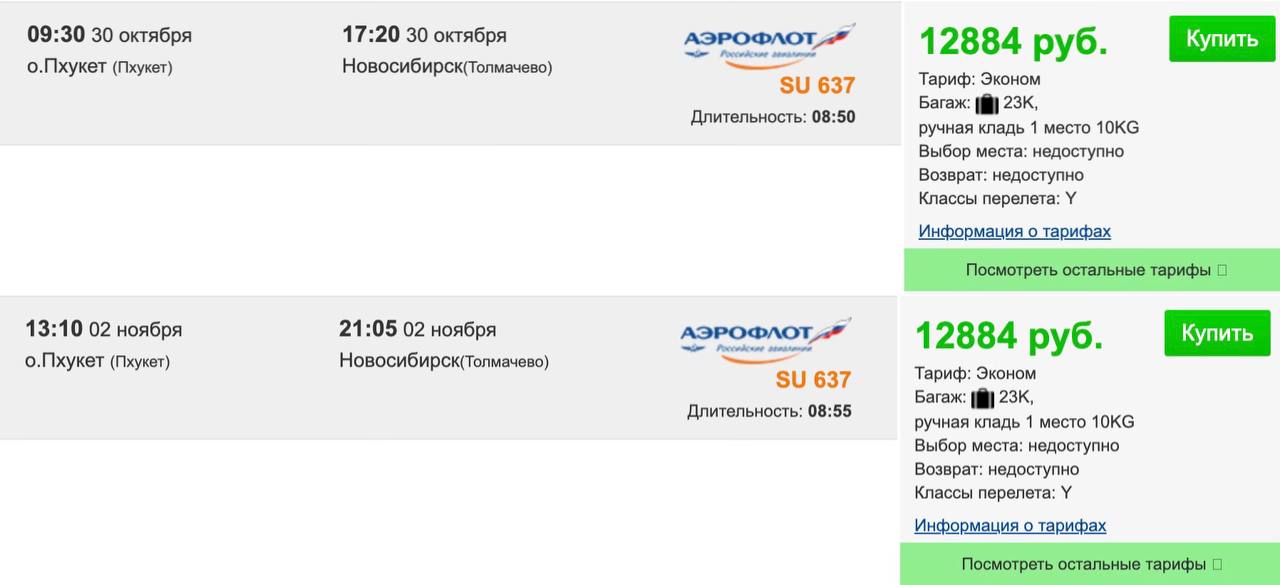Click flight number SU 637 in the first row

tap(817, 85)
